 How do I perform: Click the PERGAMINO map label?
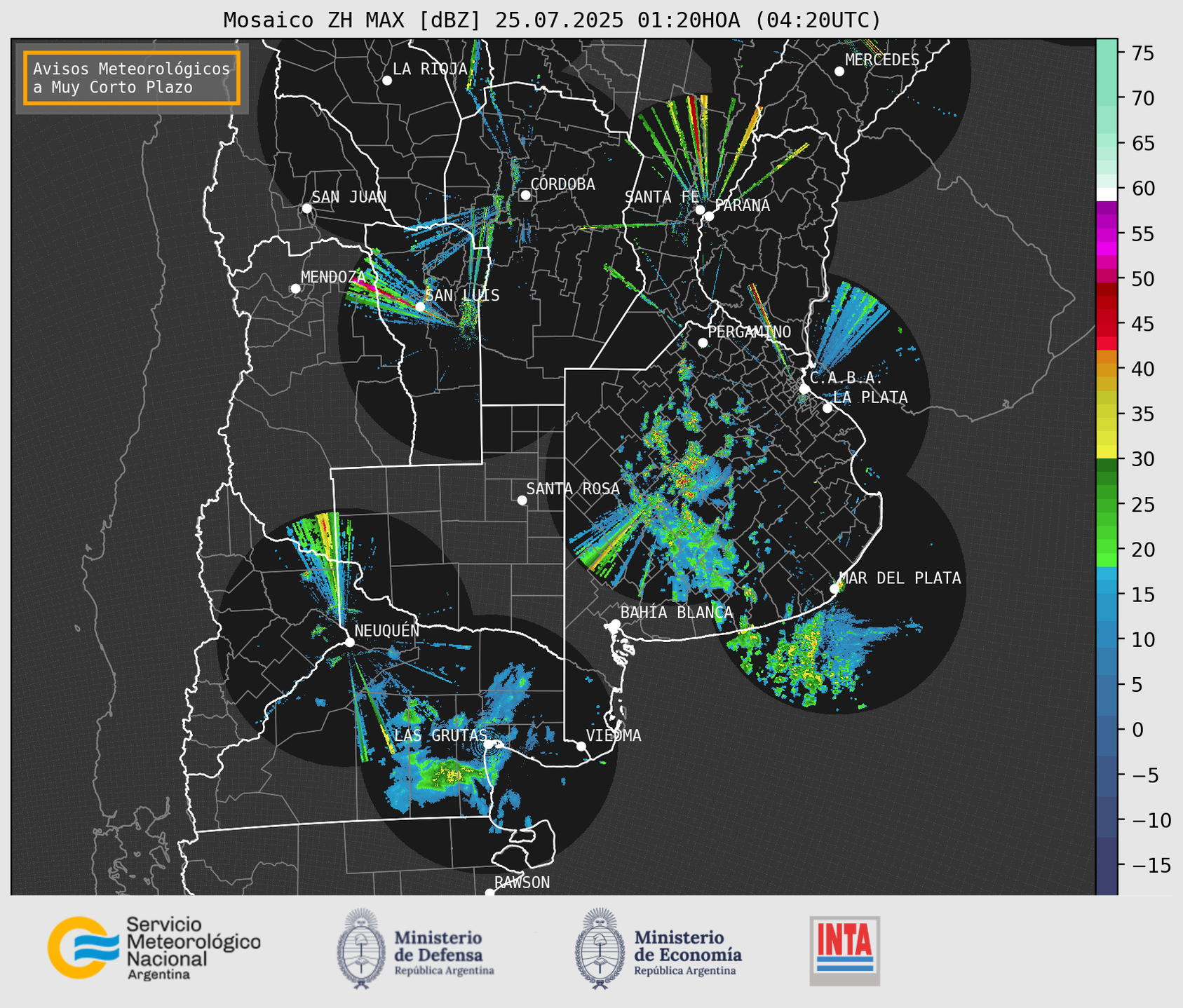(x=750, y=332)
